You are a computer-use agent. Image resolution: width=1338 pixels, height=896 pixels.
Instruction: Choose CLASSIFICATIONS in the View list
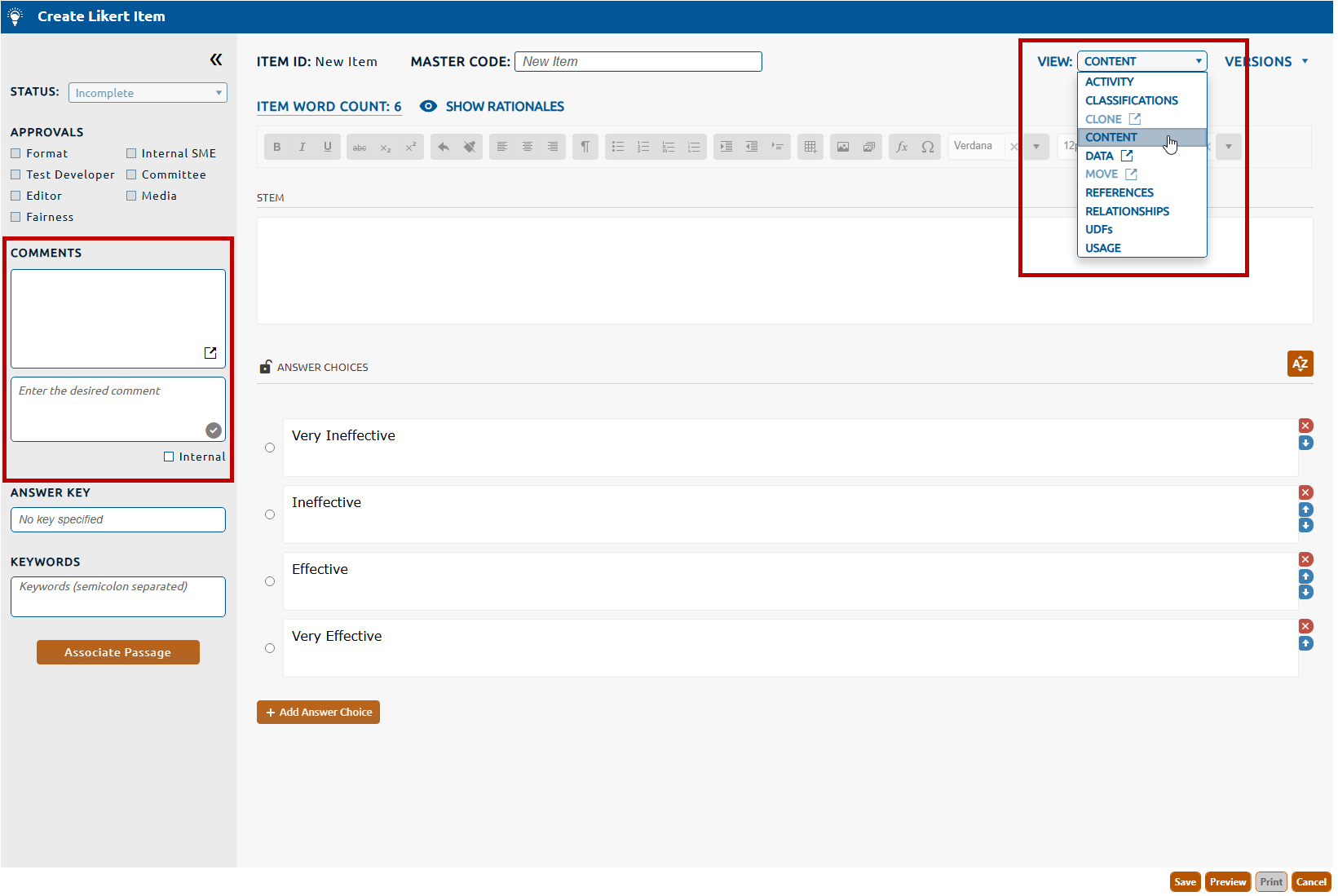tap(1131, 100)
